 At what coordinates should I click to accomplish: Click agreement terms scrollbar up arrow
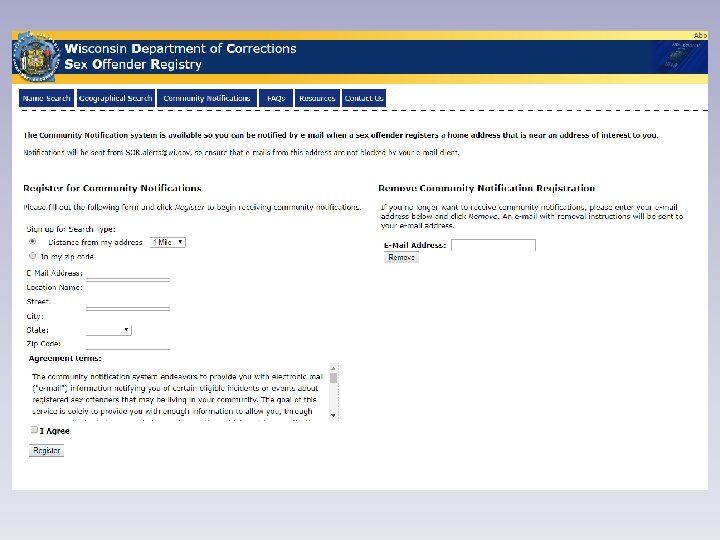334,368
